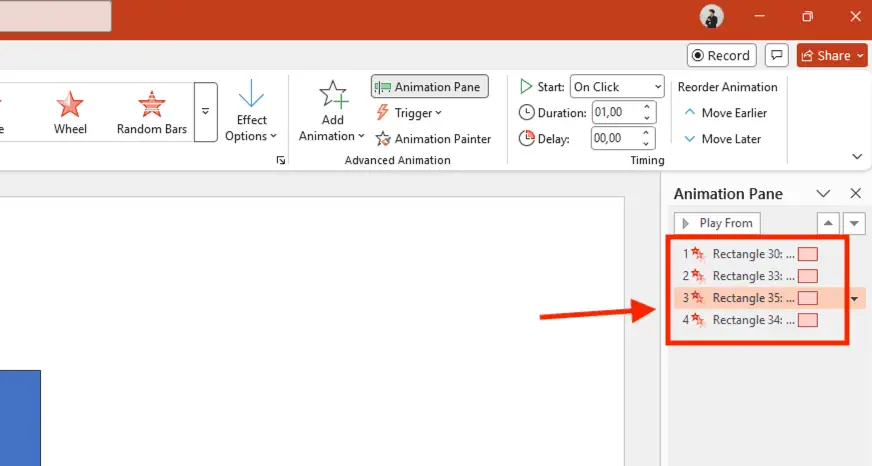
Task: Increase the Delay spinner value
Action: coord(648,134)
